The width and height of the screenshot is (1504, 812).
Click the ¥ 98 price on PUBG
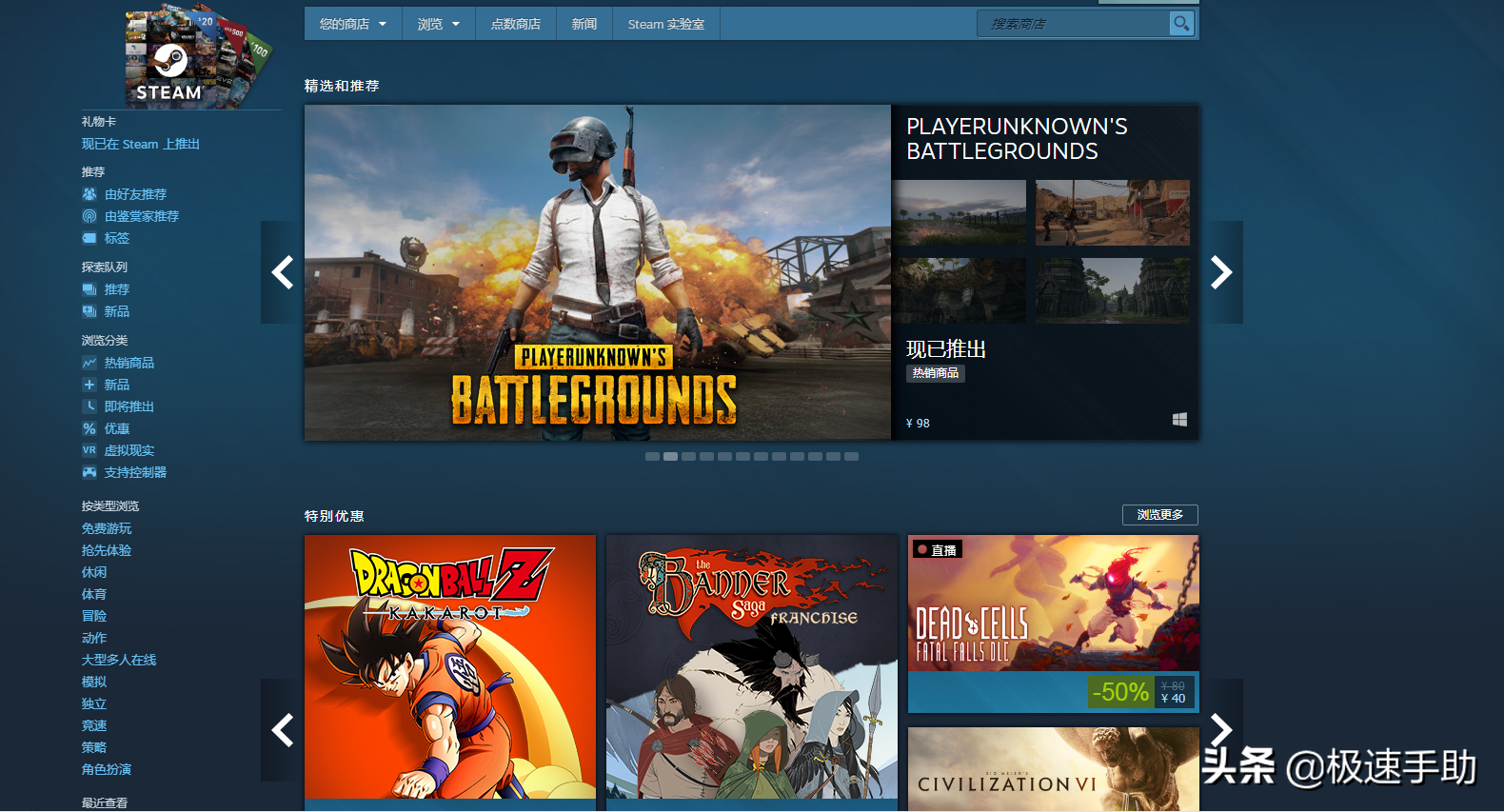pos(918,424)
